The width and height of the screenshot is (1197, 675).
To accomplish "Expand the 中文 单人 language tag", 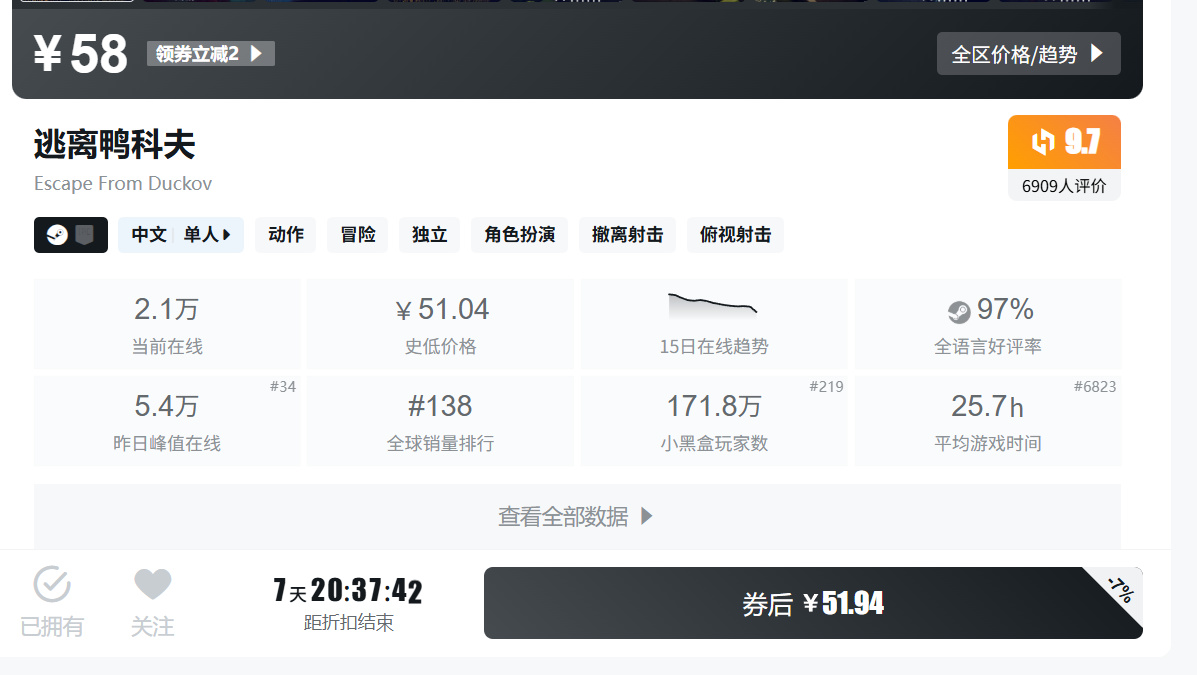I will coord(181,234).
